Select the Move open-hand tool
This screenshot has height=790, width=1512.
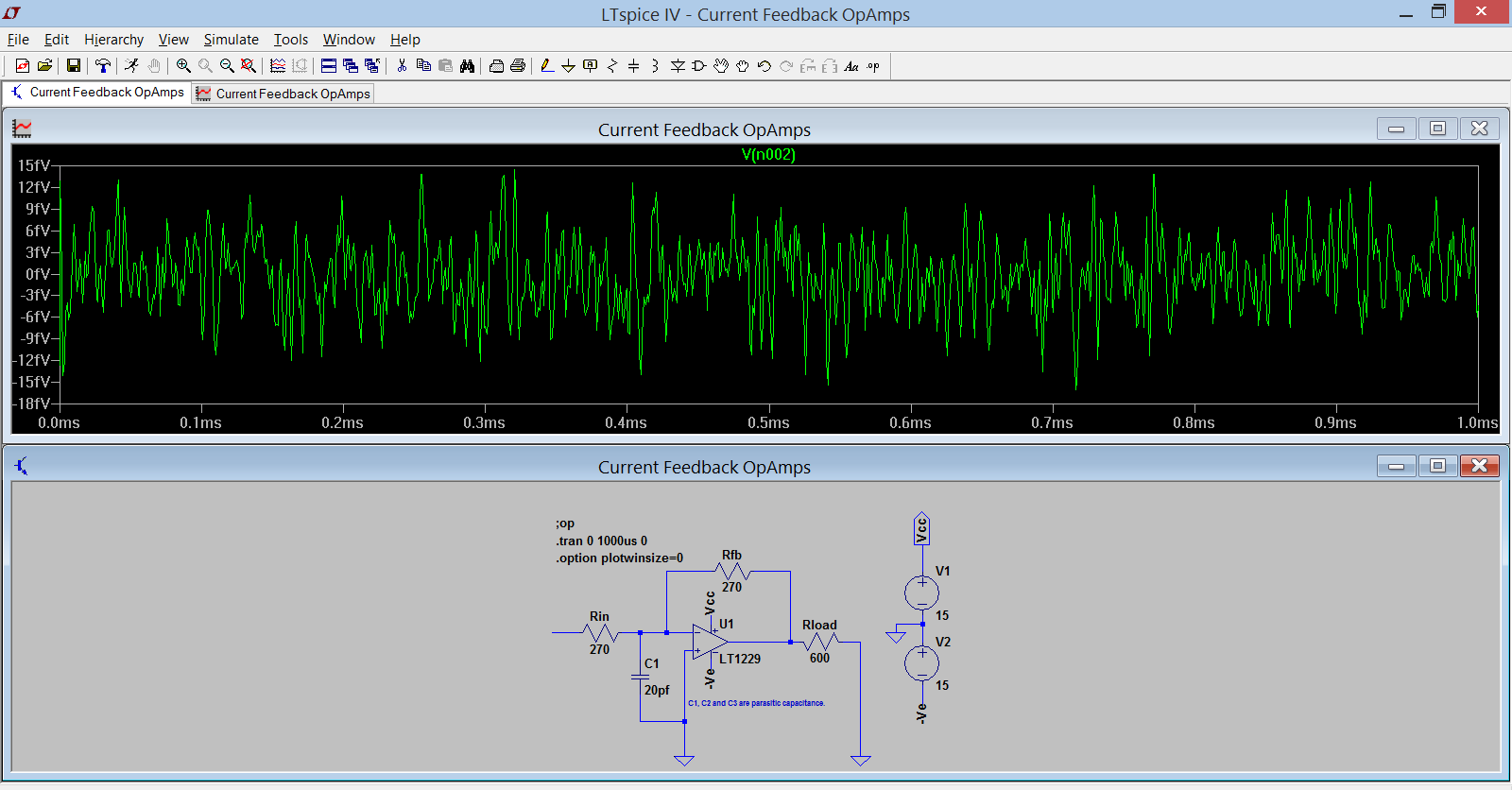click(721, 66)
